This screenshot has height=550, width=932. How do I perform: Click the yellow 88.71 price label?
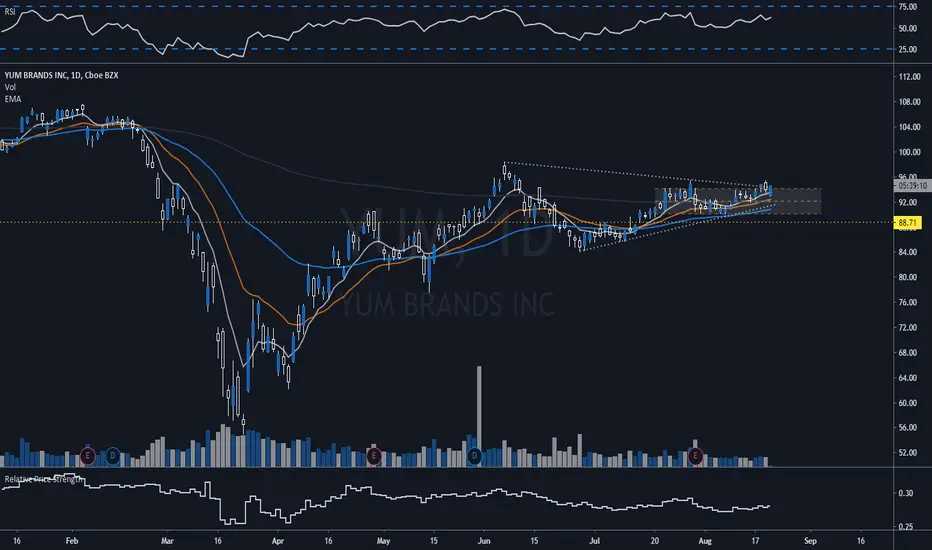point(907,223)
